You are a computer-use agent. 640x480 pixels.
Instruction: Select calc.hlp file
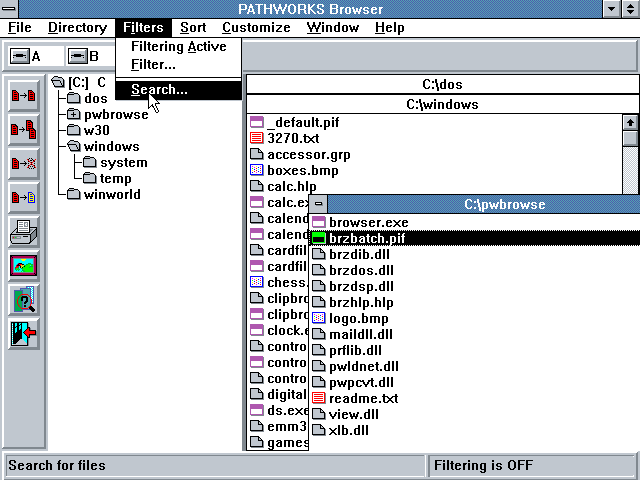pyautogui.click(x=283, y=186)
